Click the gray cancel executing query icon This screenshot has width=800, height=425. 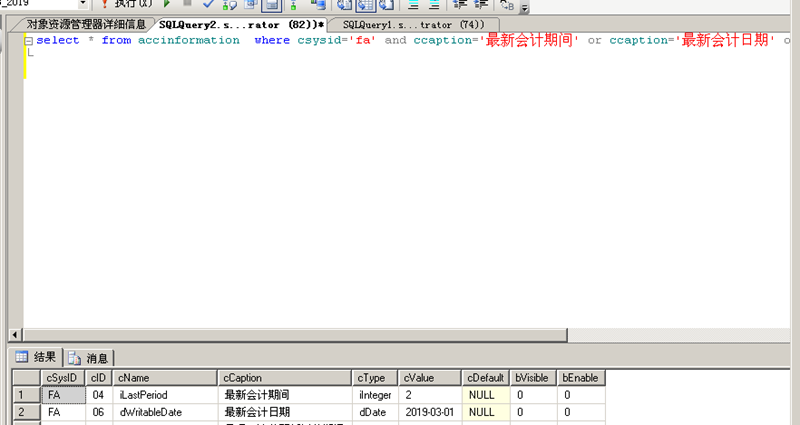pos(187,4)
